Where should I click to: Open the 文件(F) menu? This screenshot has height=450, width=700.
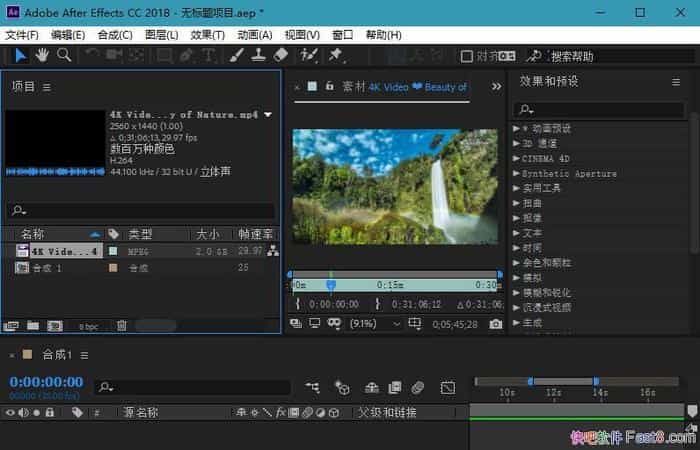22,35
